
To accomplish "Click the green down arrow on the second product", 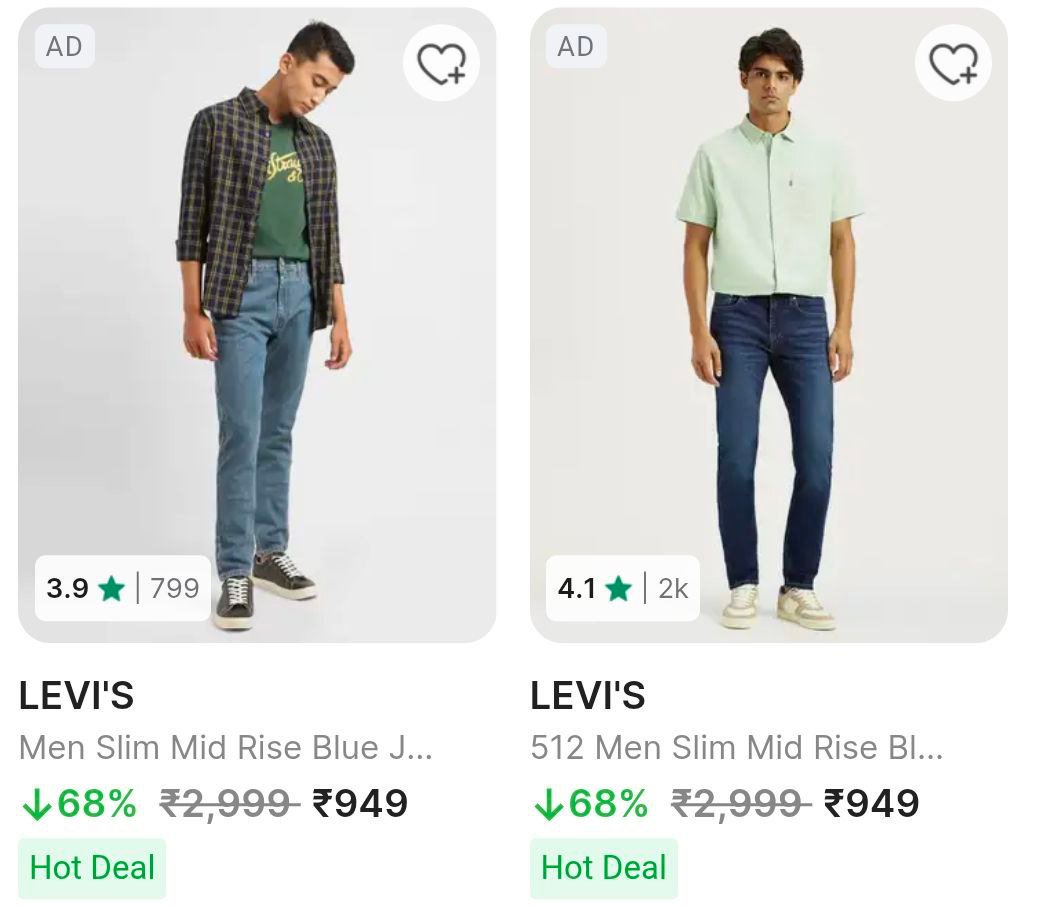I will [548, 805].
